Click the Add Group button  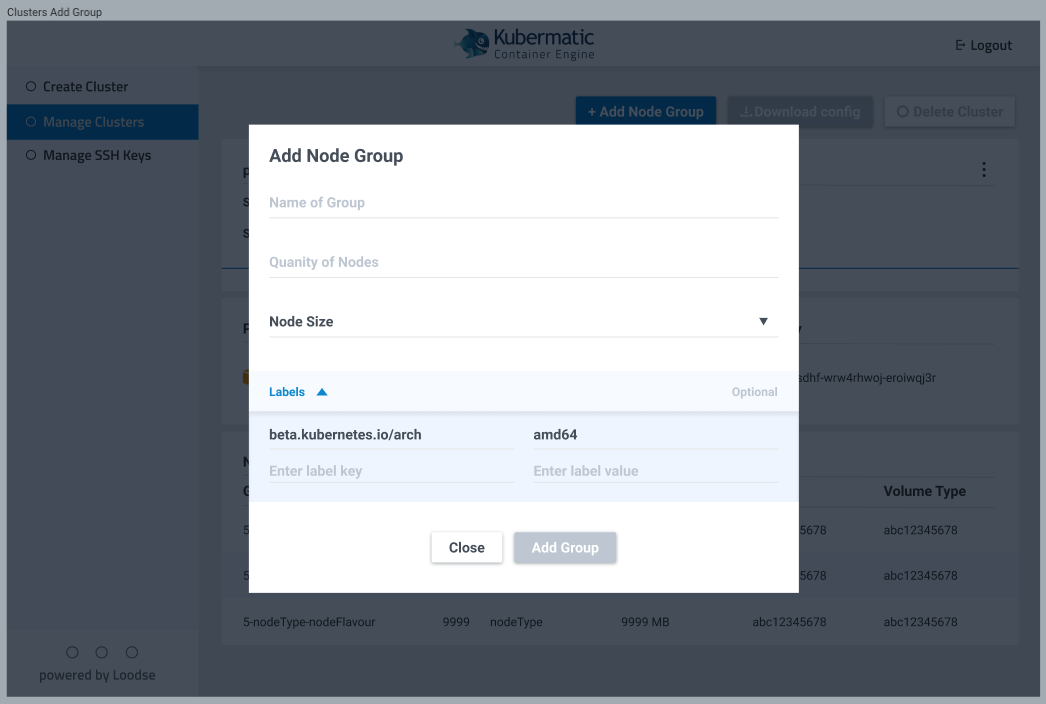tap(565, 548)
